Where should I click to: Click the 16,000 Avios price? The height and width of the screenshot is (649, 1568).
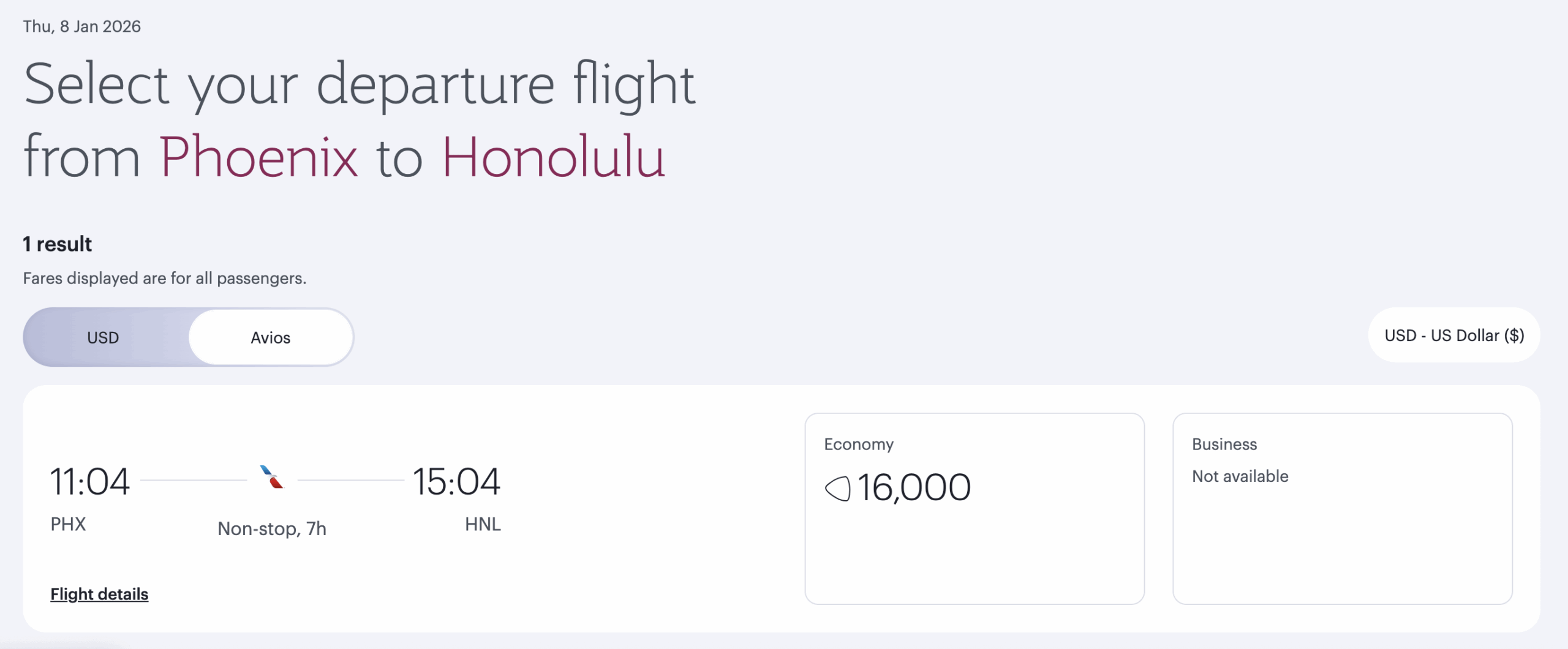coord(913,488)
